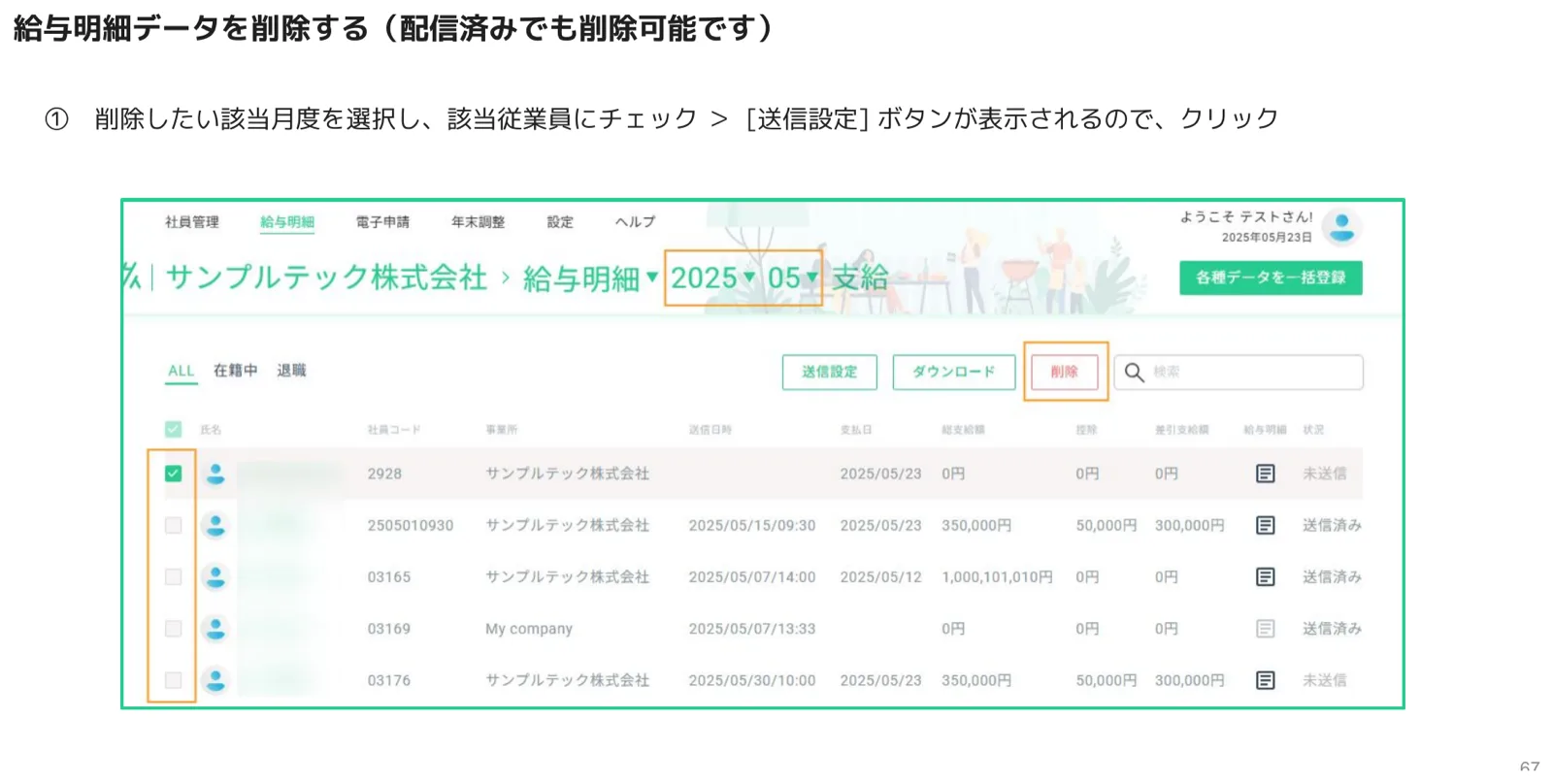Click amount 1,000,101,010円
The height and width of the screenshot is (784, 1553).
pos(997,576)
